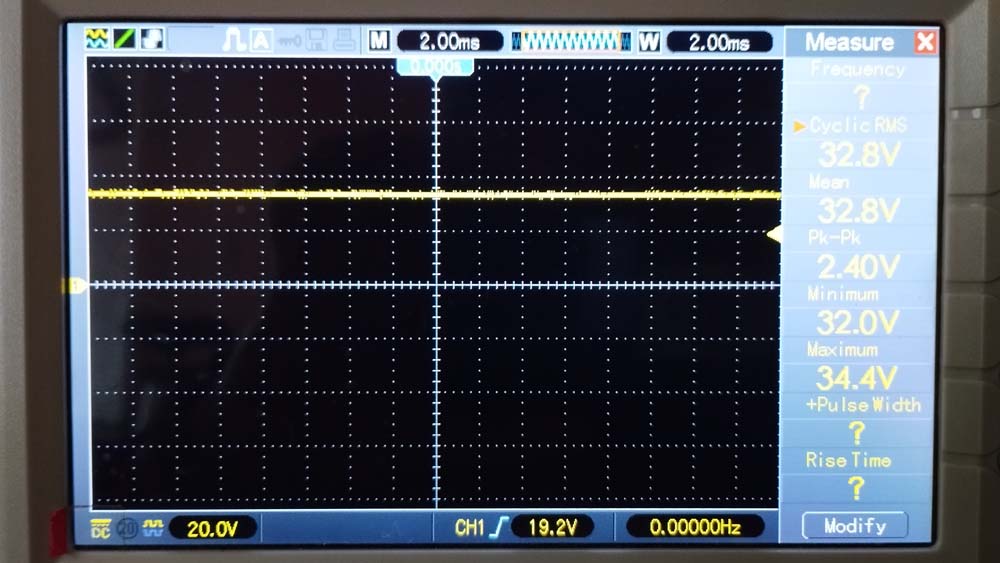Tap the DC coupling icon at bottom left
The width and height of the screenshot is (1000, 563).
point(100,527)
